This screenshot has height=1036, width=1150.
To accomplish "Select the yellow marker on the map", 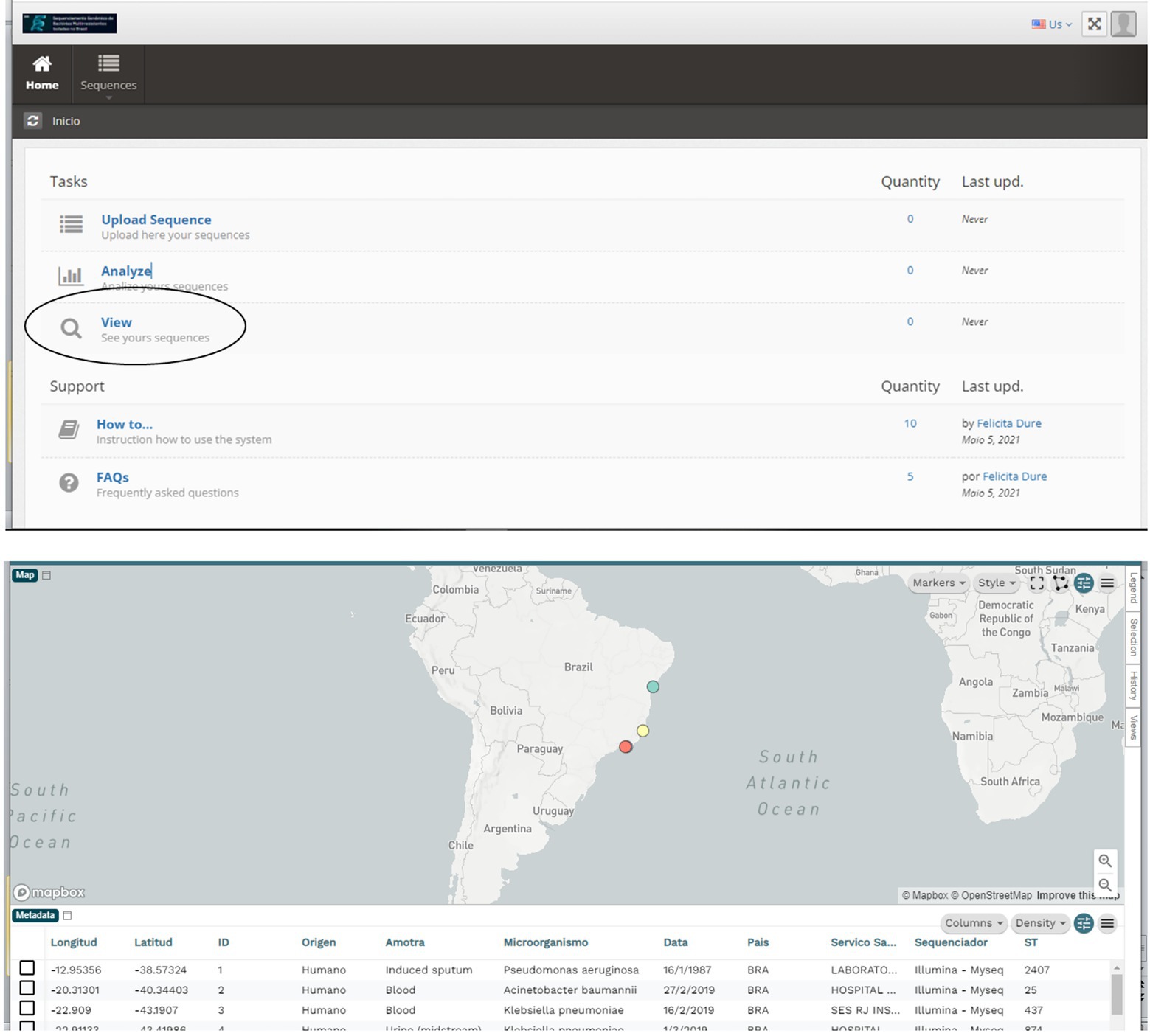I will point(643,731).
